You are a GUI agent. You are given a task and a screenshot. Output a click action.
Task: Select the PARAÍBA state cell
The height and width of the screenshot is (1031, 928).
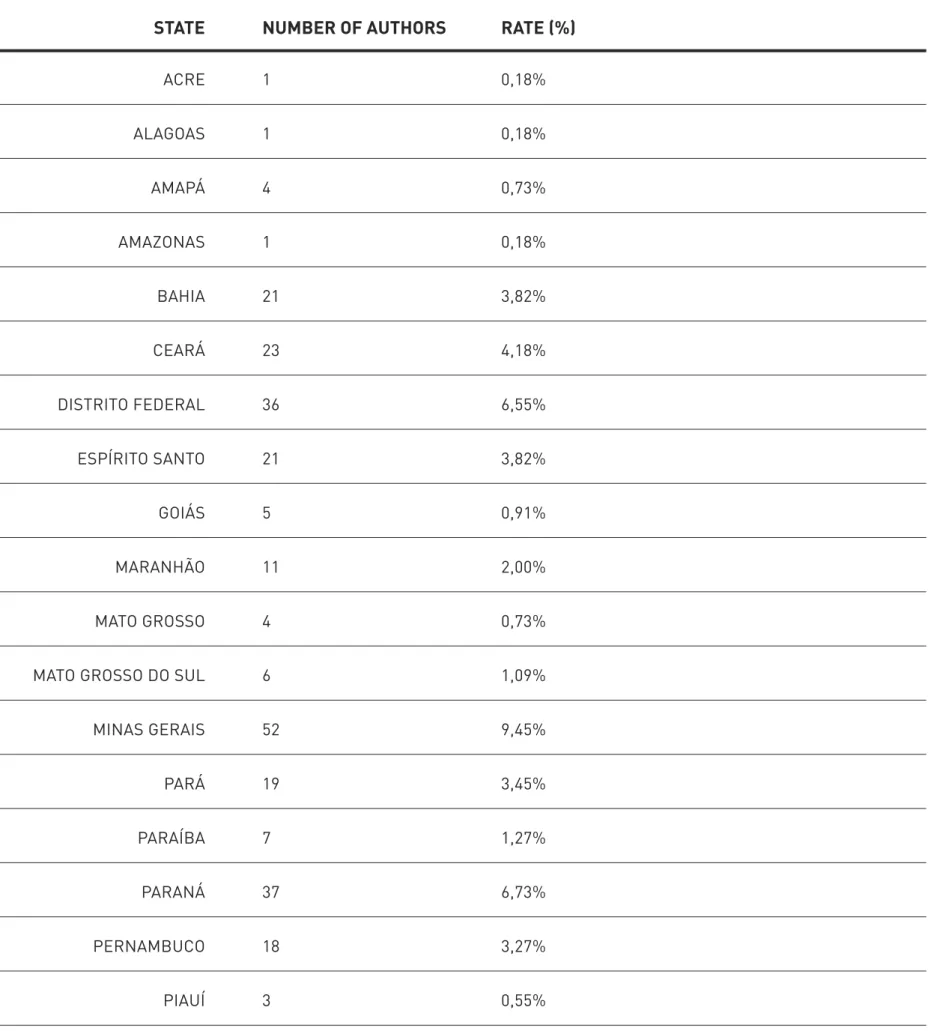click(171, 838)
